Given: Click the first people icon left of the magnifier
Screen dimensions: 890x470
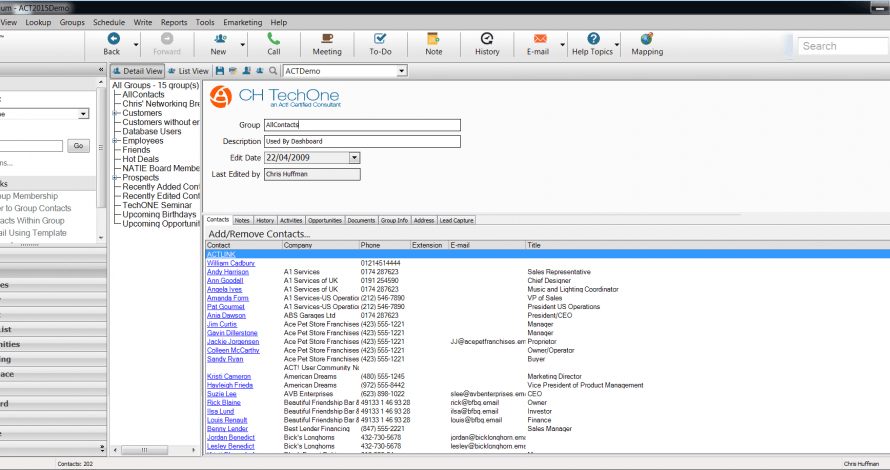Looking at the screenshot, I should pyautogui.click(x=246, y=71).
